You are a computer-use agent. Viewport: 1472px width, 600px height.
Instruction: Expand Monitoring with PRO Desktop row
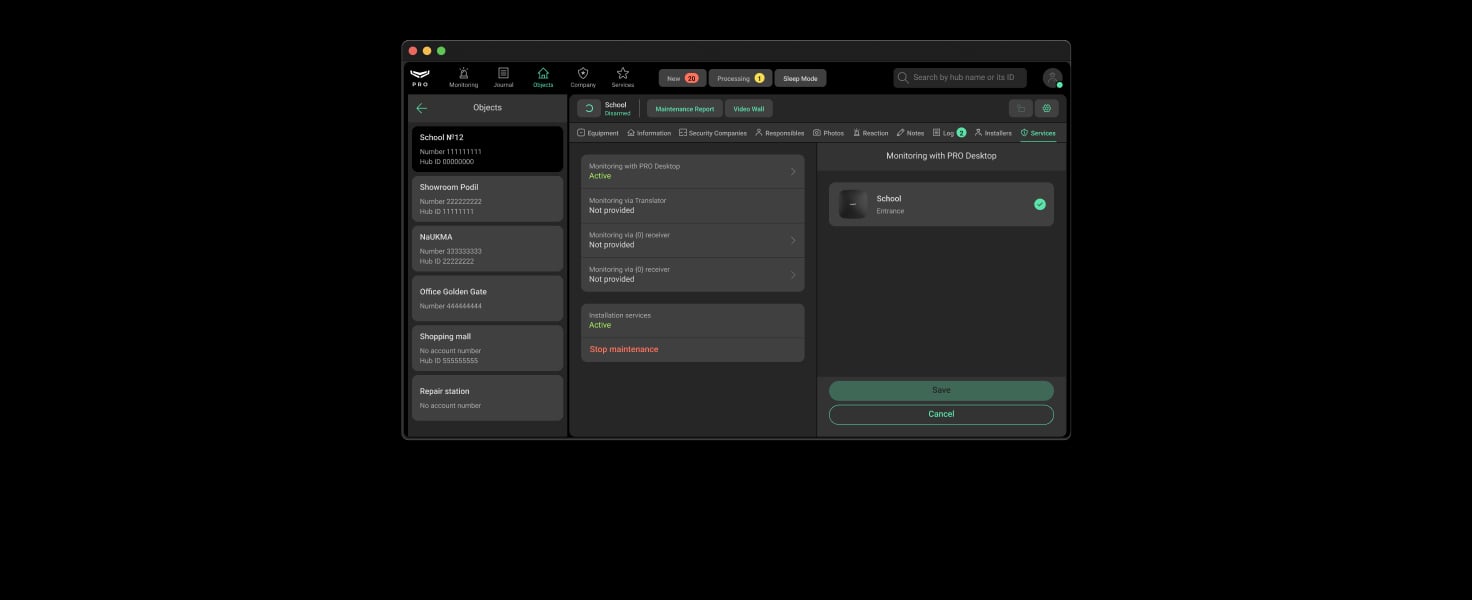point(692,170)
